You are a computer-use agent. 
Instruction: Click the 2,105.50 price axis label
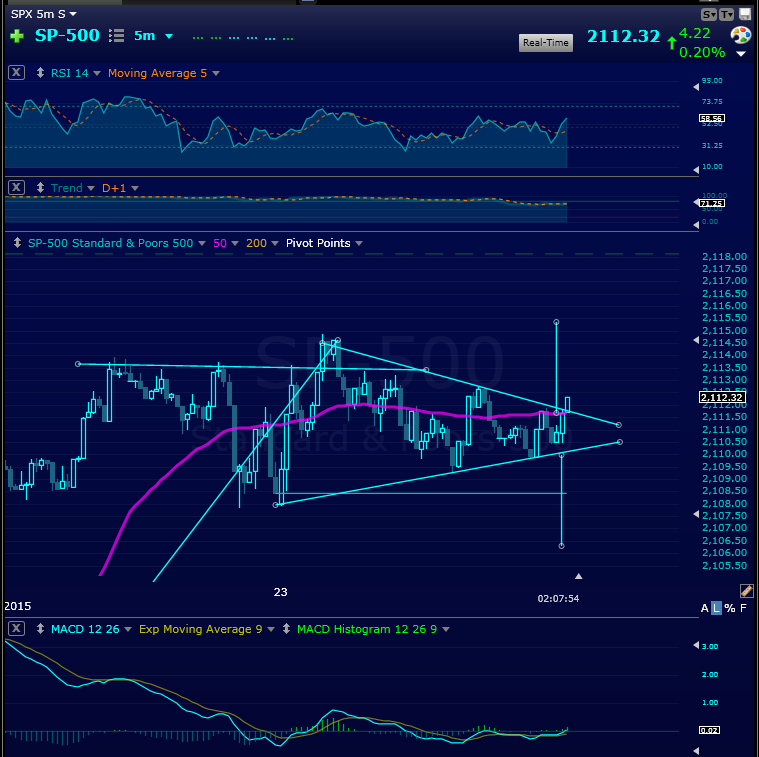[x=724, y=565]
